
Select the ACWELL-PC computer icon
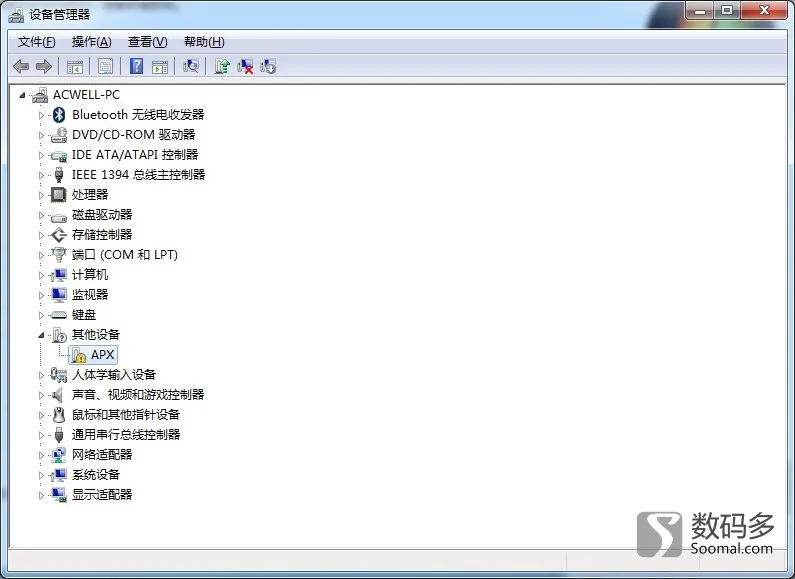(x=40, y=95)
